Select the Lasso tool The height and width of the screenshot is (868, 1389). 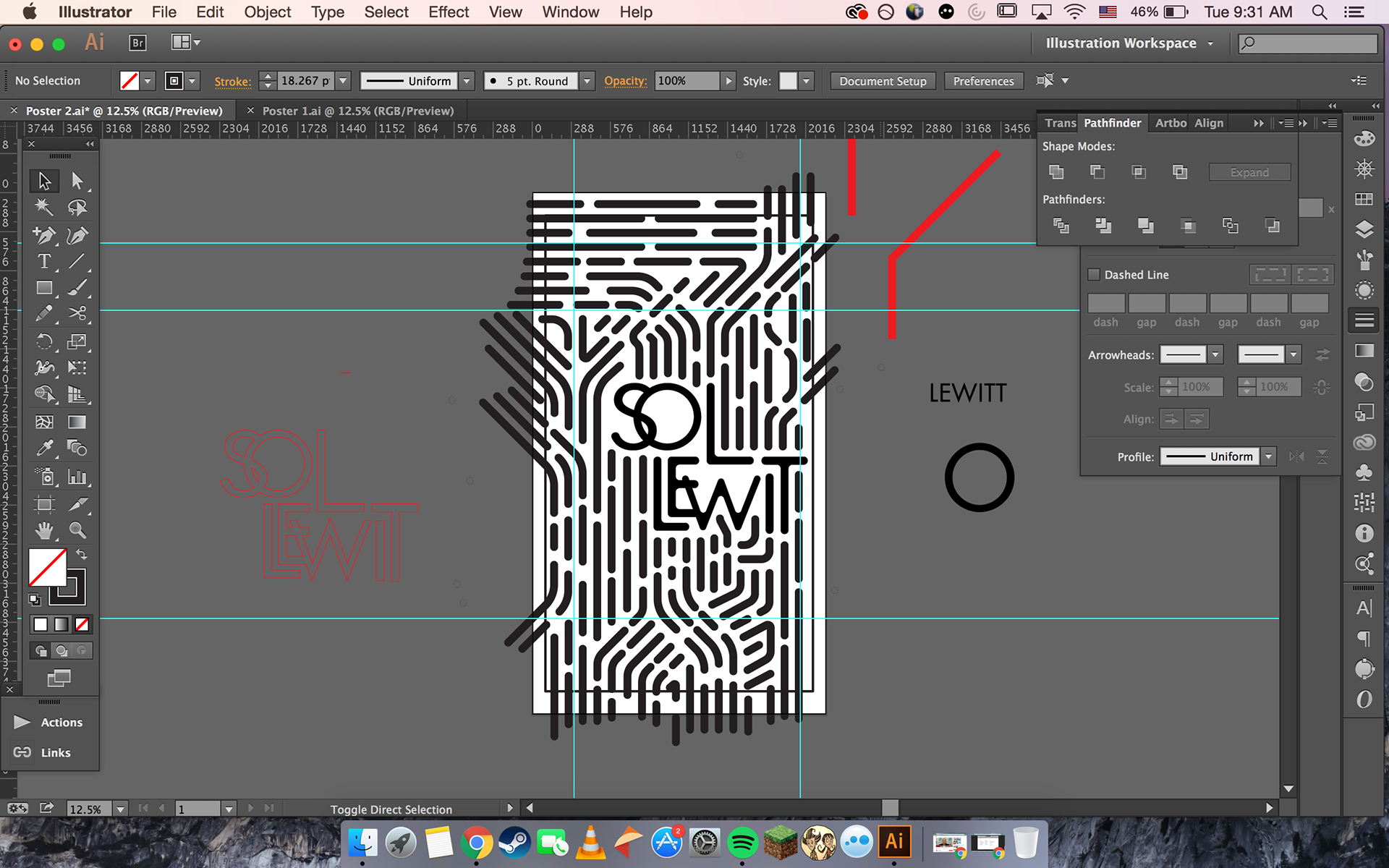77,208
